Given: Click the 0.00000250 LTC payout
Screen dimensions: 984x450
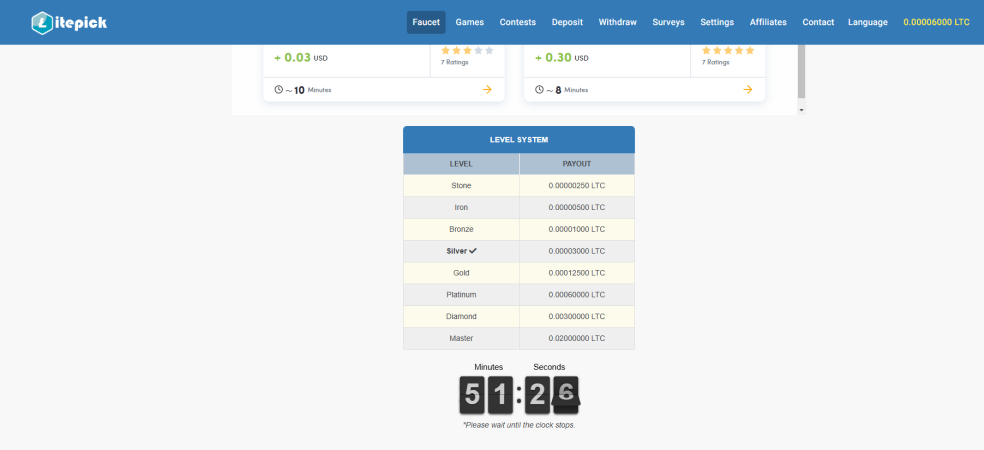Looking at the screenshot, I should pyautogui.click(x=577, y=186).
